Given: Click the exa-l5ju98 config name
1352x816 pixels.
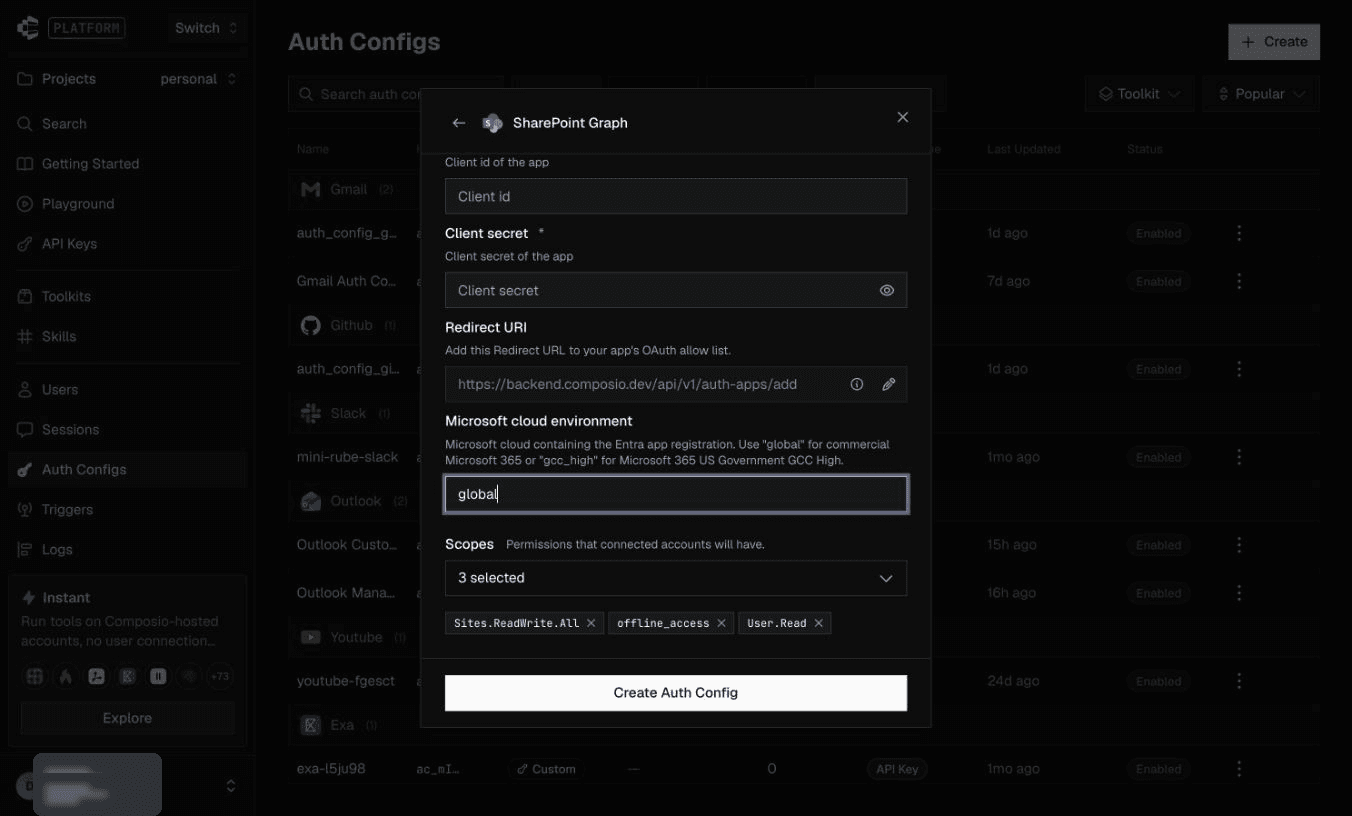Looking at the screenshot, I should pos(331,769).
